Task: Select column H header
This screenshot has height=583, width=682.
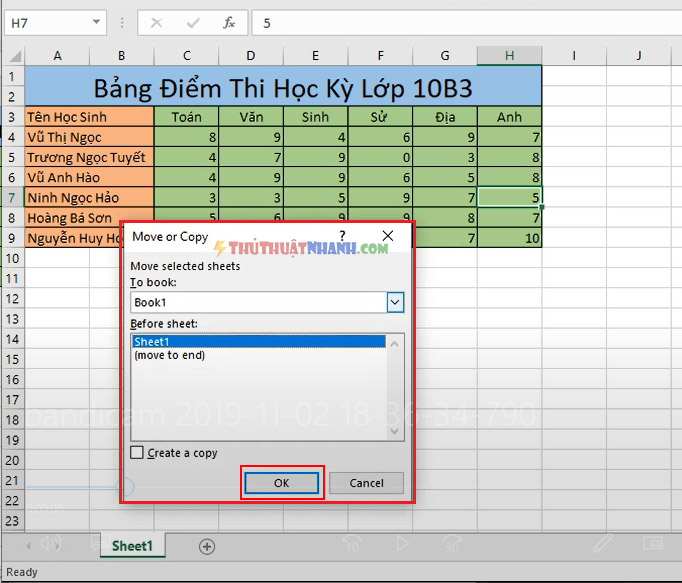Action: 509,56
